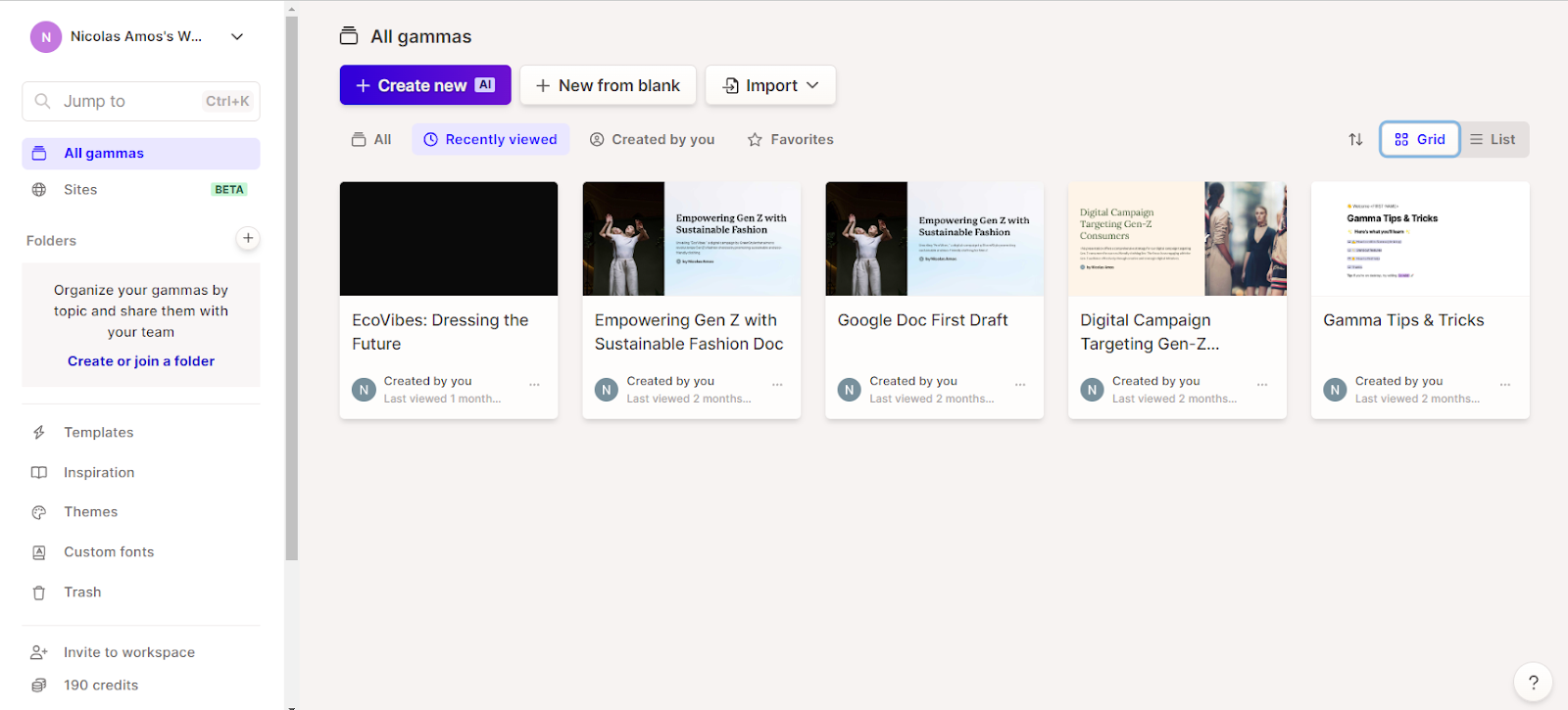Screen dimensions: 1568x710
Task: Select the Created by you tab
Action: [652, 140]
